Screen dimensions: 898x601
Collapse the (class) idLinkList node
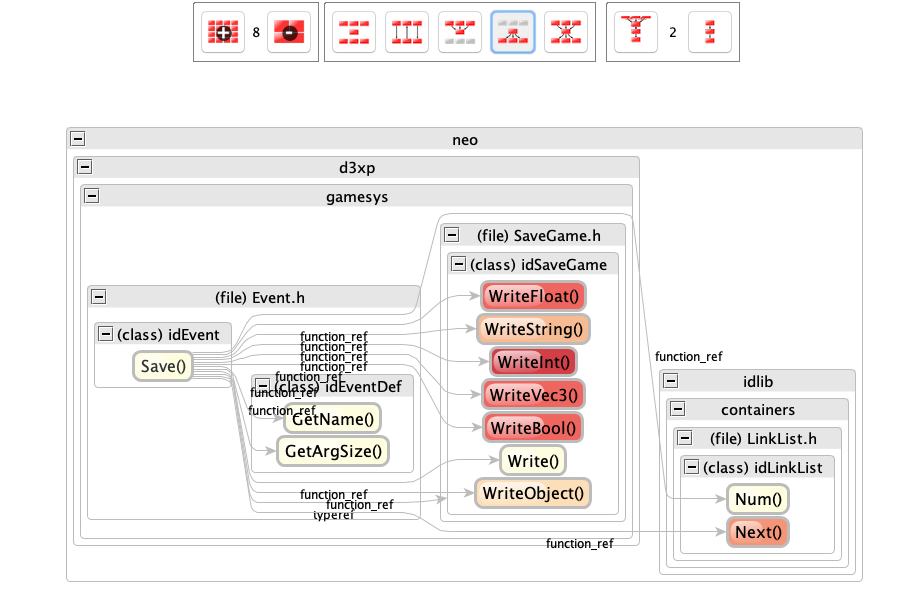click(x=692, y=467)
